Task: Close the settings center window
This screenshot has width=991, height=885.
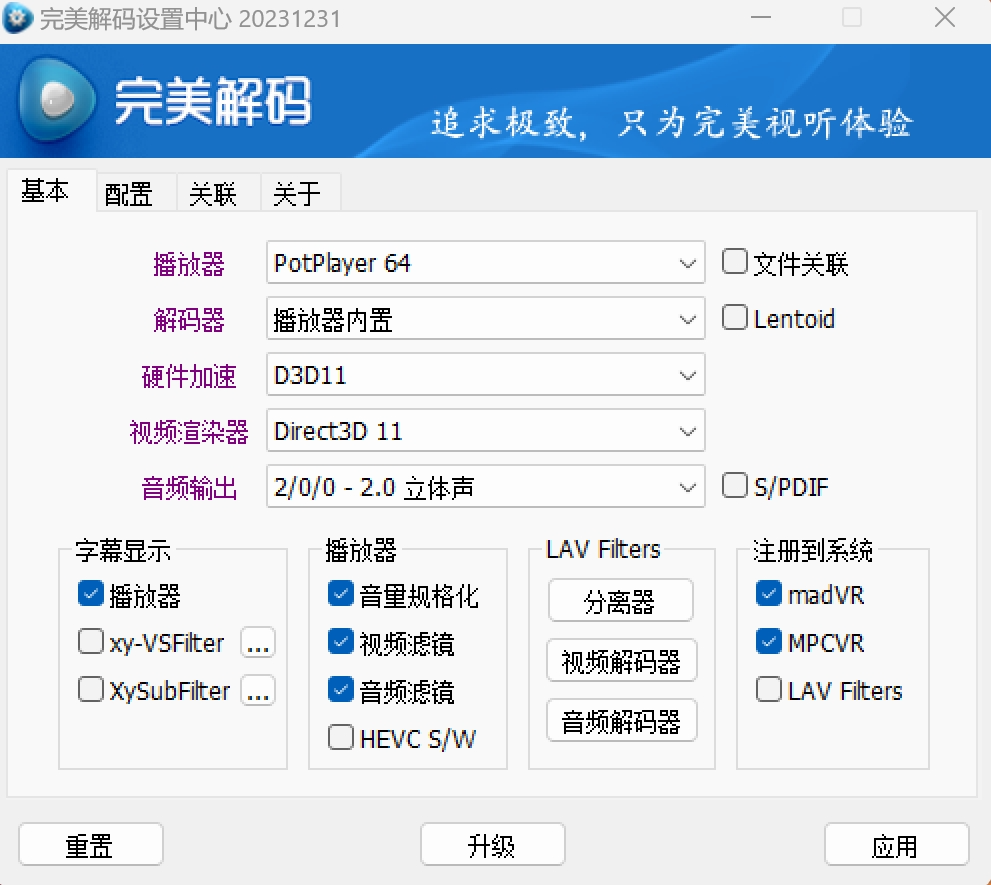Action: click(x=944, y=18)
